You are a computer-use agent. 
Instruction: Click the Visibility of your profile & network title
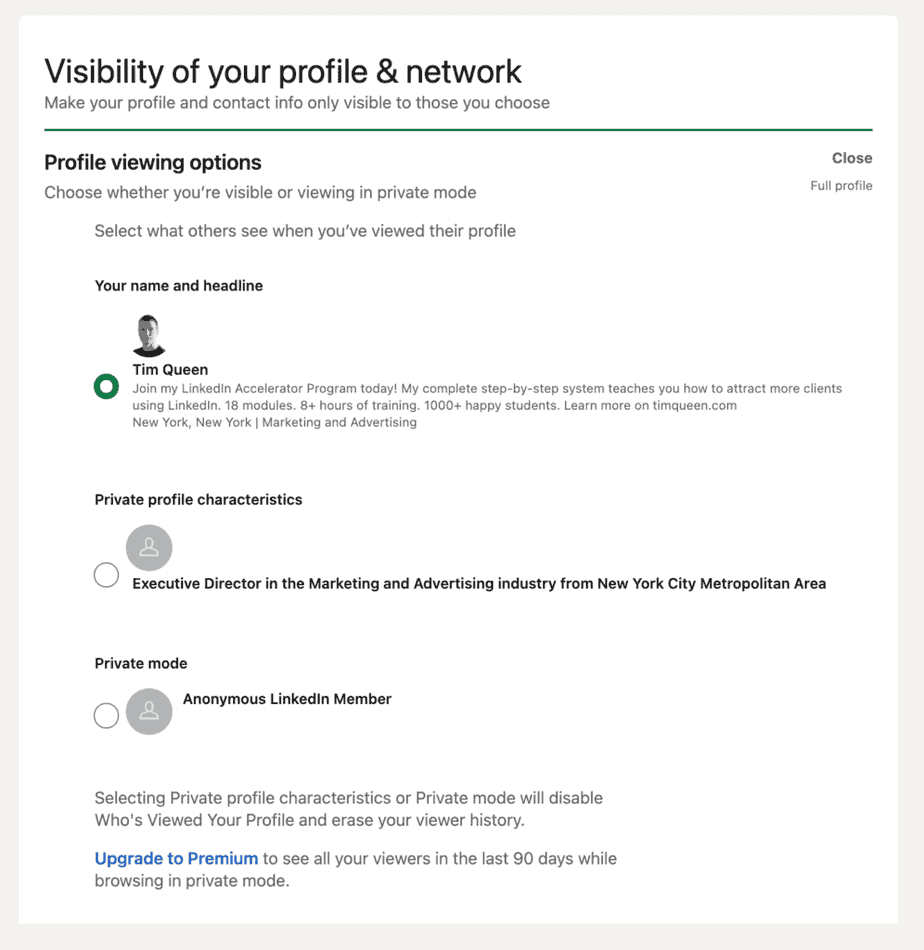(x=283, y=72)
